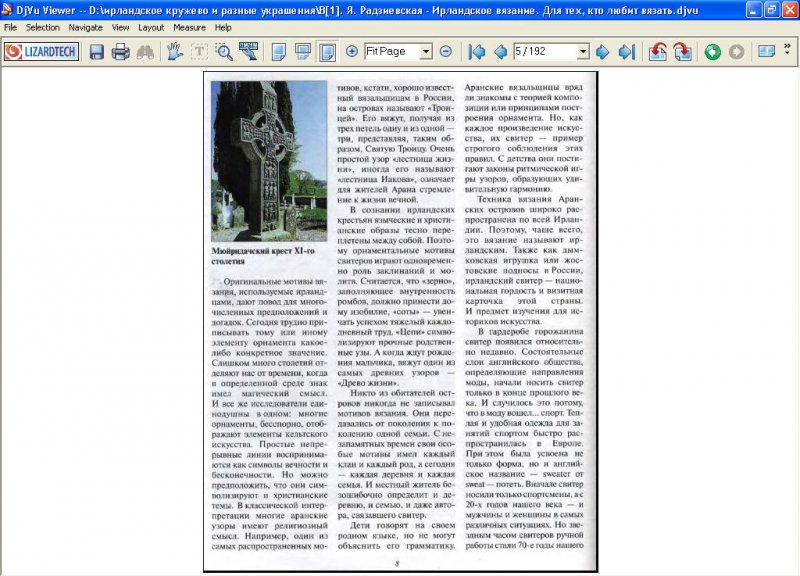This screenshot has width=800, height=576.
Task: Zoom out with the minus button
Action: tap(445, 51)
